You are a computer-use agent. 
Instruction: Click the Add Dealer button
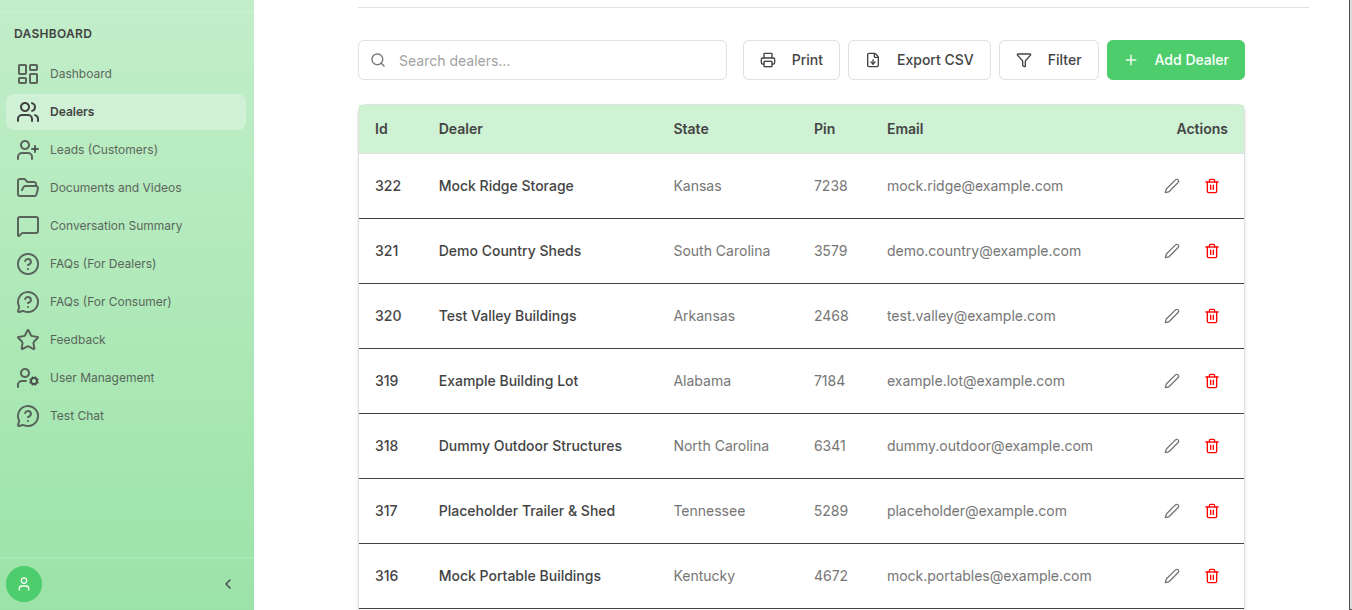[1176, 60]
